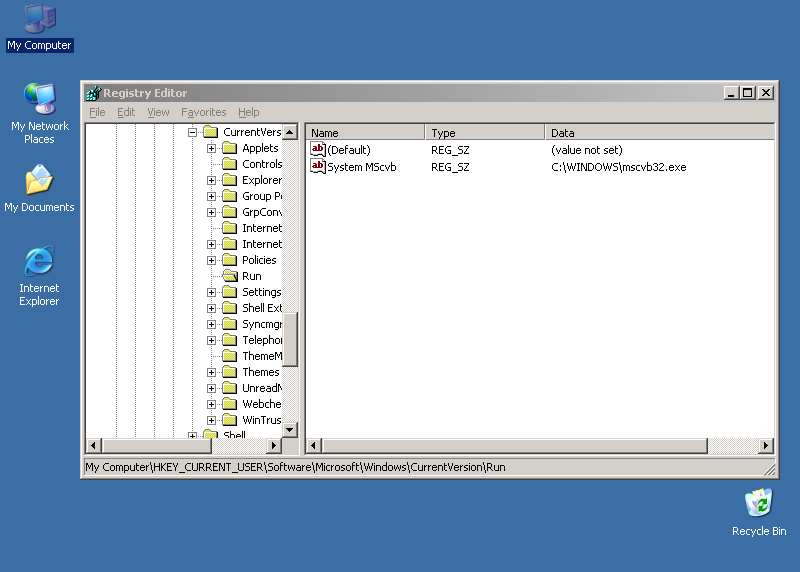Select the Themes registry key
This screenshot has width=800, height=572.
click(260, 372)
